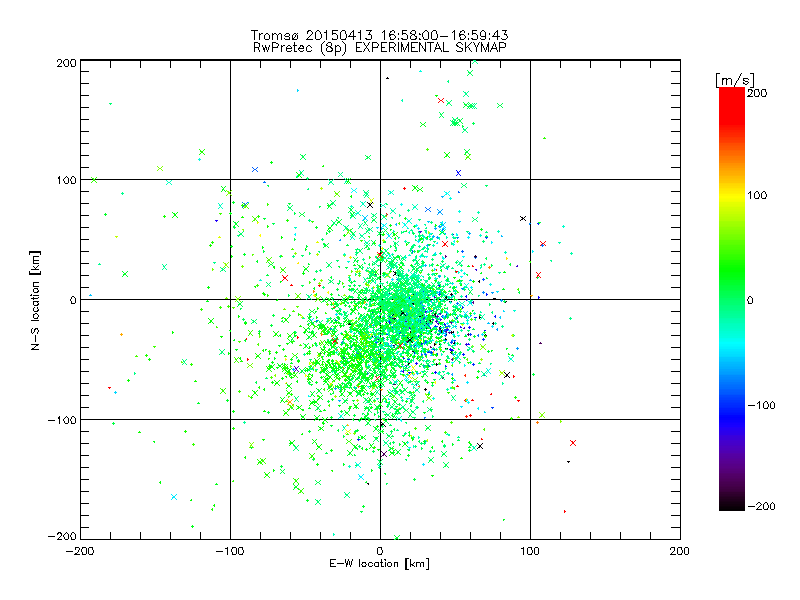Click the title line 'Tromsø 20150413 16:58:00-16:59:43'

(x=380, y=35)
